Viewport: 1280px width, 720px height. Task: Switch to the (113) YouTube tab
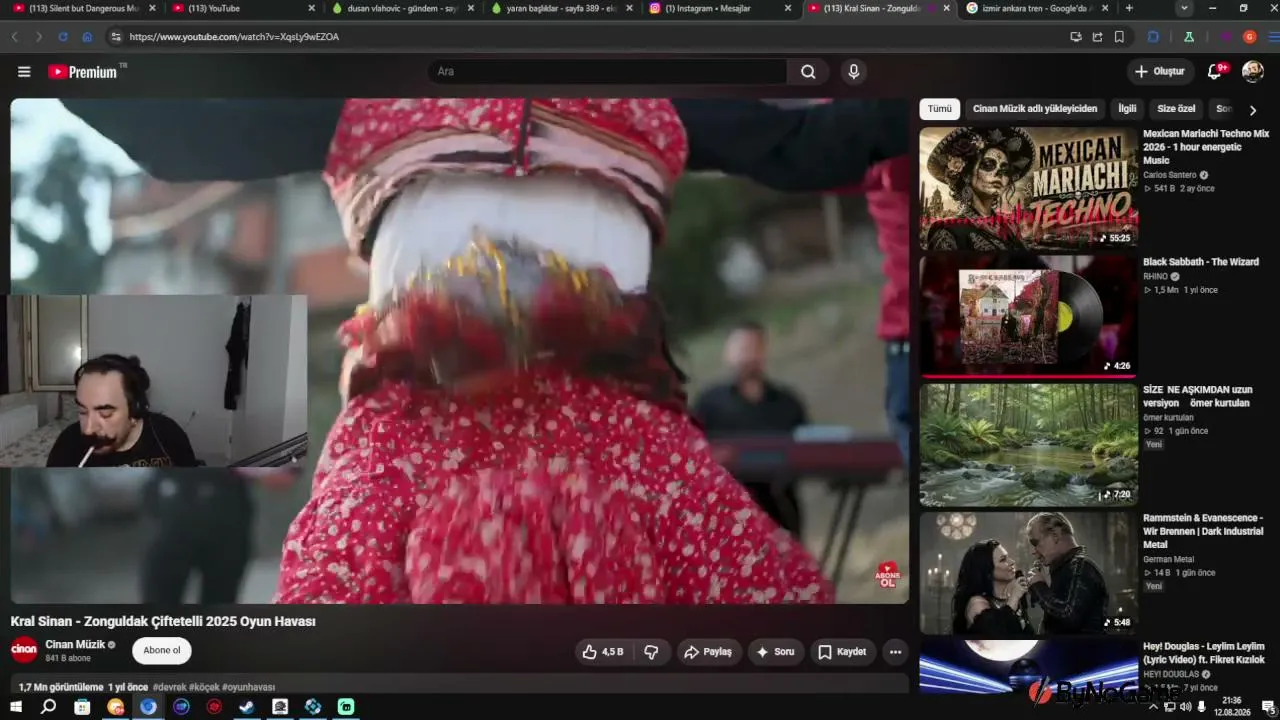tap(243, 8)
